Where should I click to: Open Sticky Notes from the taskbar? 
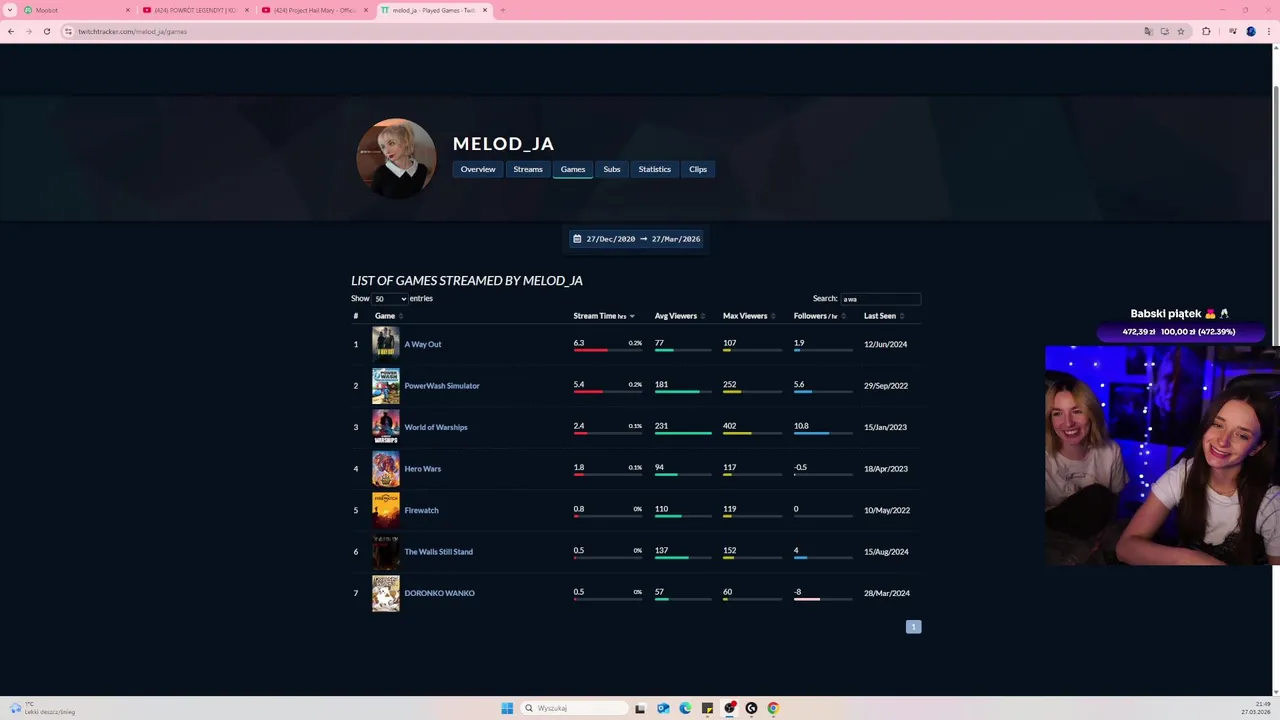(x=707, y=708)
